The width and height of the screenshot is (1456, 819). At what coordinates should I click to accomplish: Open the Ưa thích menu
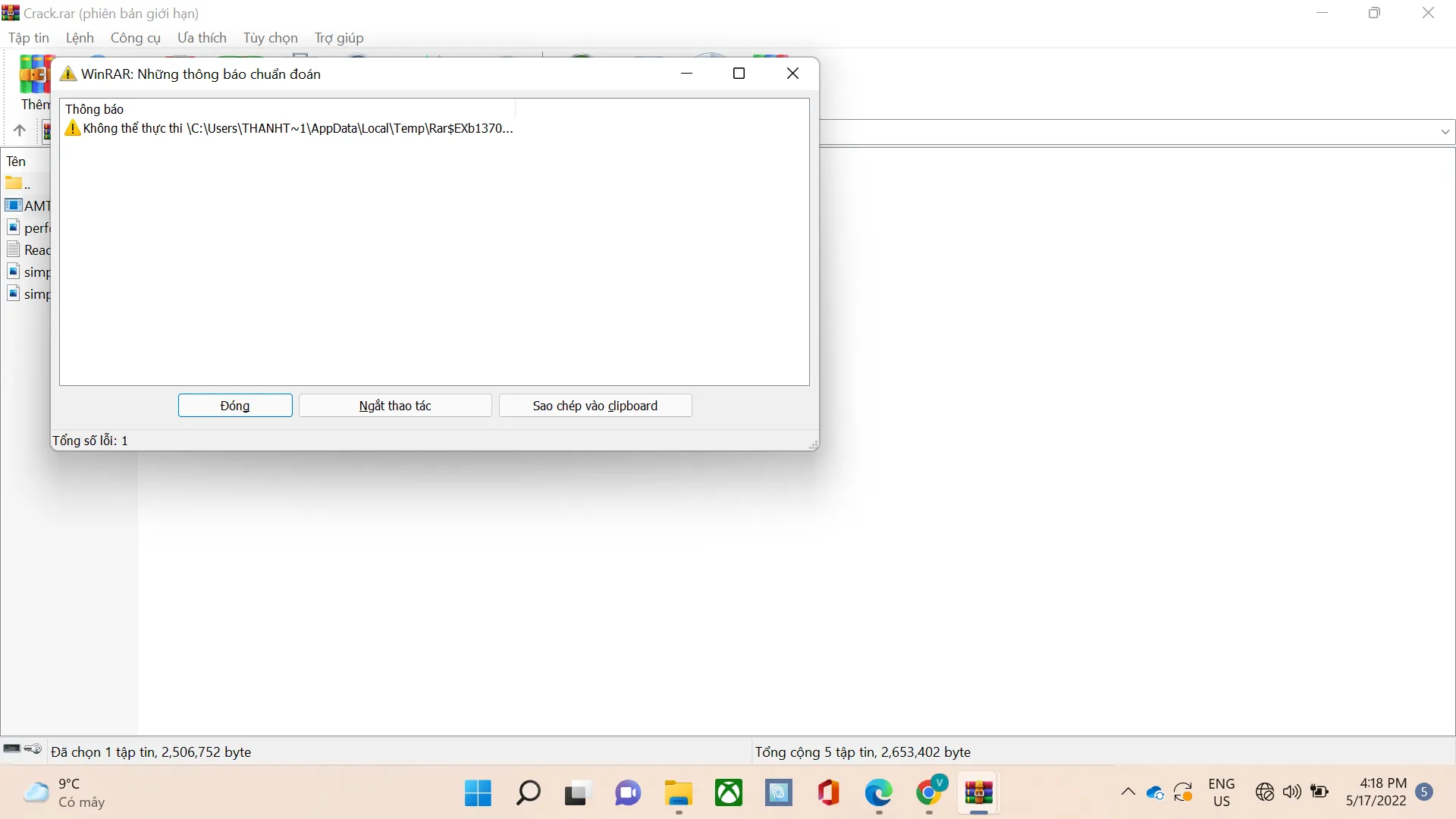point(202,38)
